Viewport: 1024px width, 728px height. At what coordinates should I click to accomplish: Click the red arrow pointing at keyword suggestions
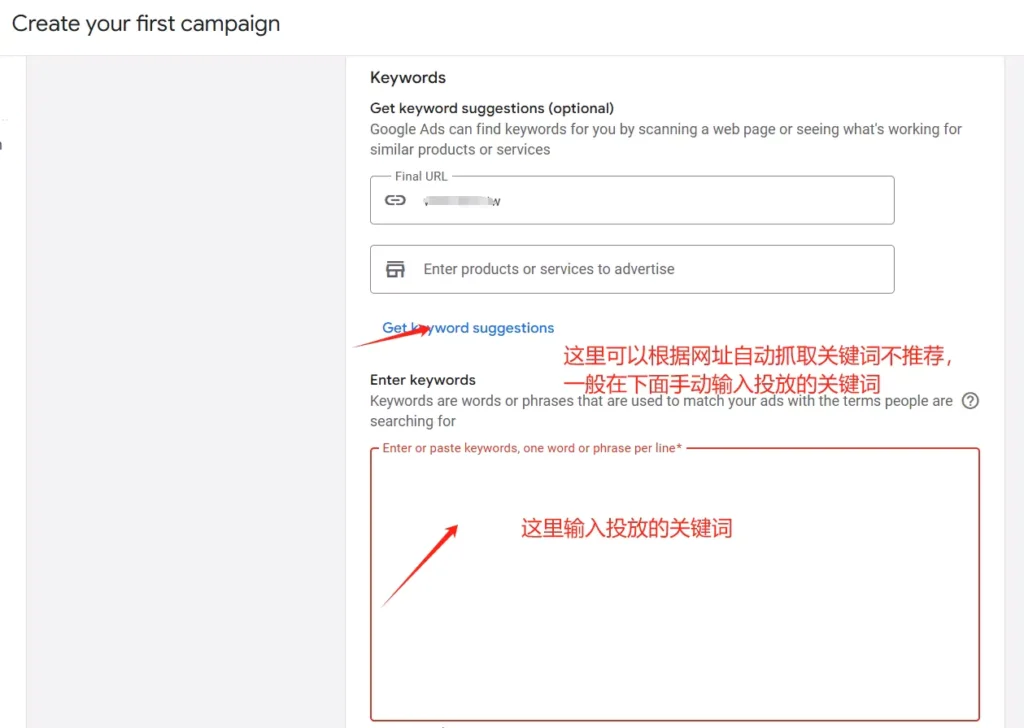[393, 335]
